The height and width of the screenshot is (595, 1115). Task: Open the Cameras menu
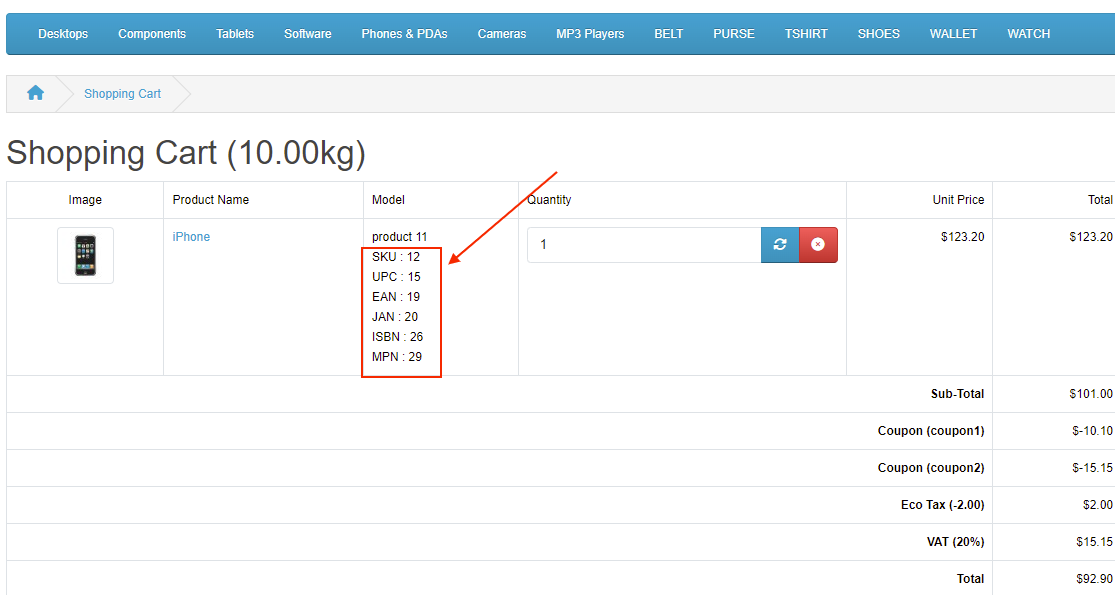click(502, 33)
